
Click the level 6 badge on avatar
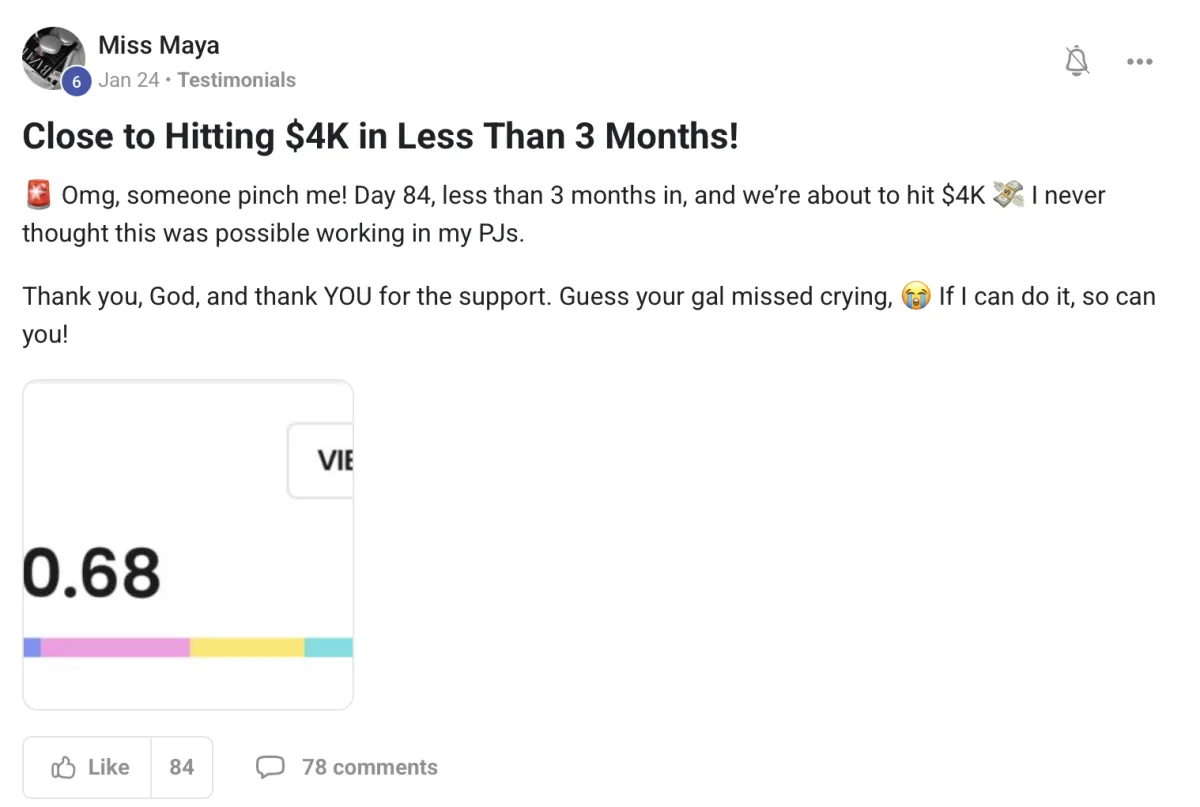point(76,82)
